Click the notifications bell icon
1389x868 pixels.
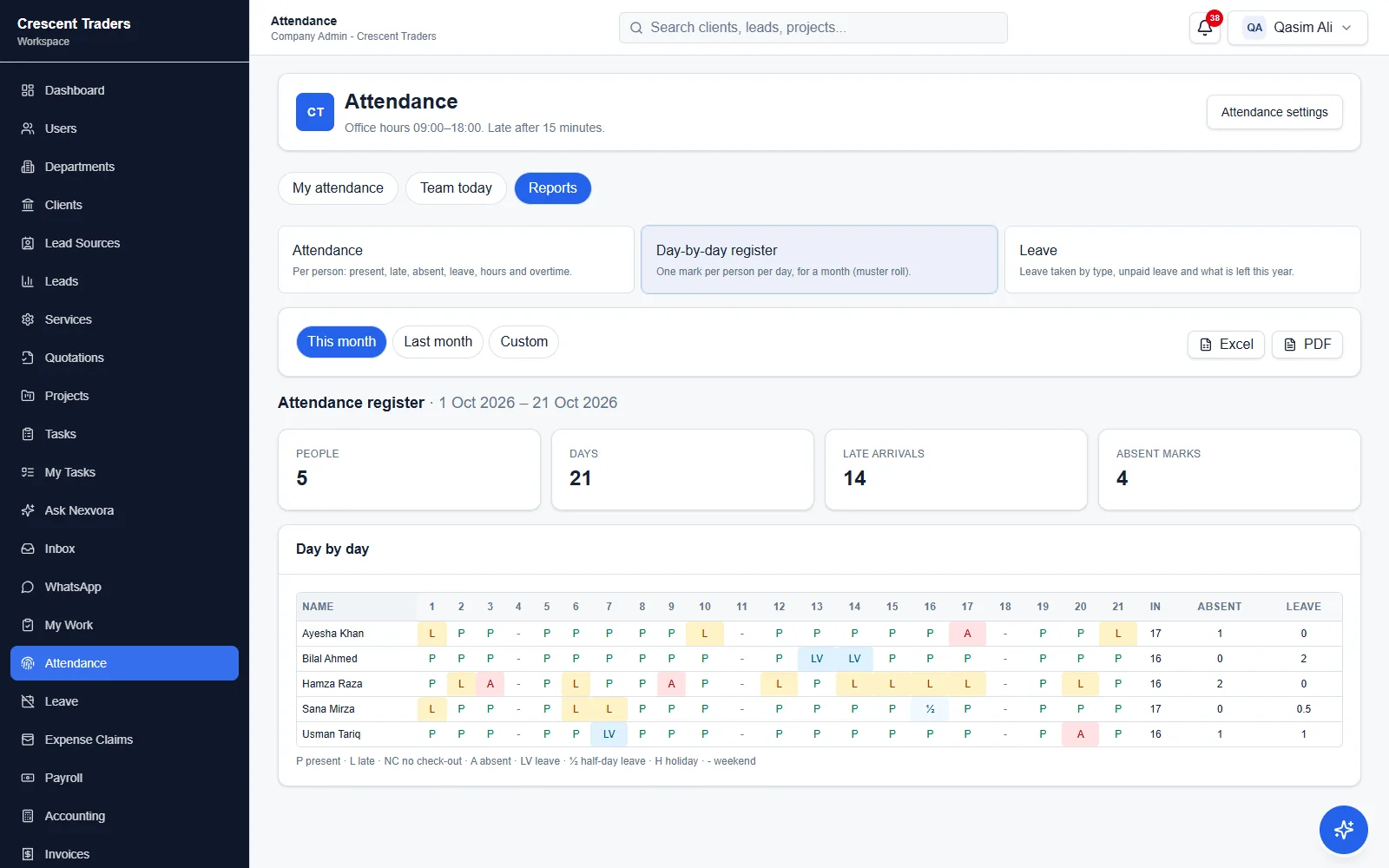point(1205,28)
